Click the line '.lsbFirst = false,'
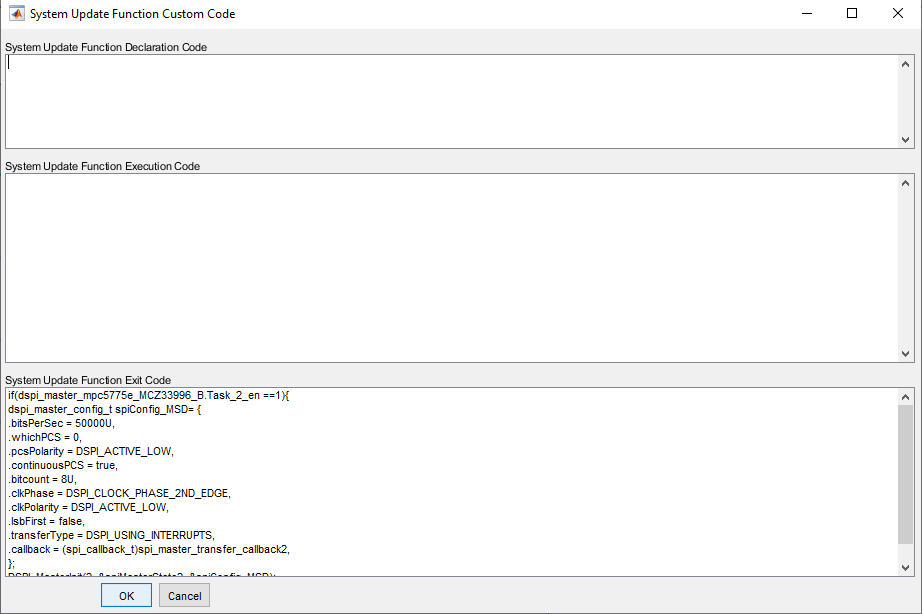 pyautogui.click(x=46, y=522)
